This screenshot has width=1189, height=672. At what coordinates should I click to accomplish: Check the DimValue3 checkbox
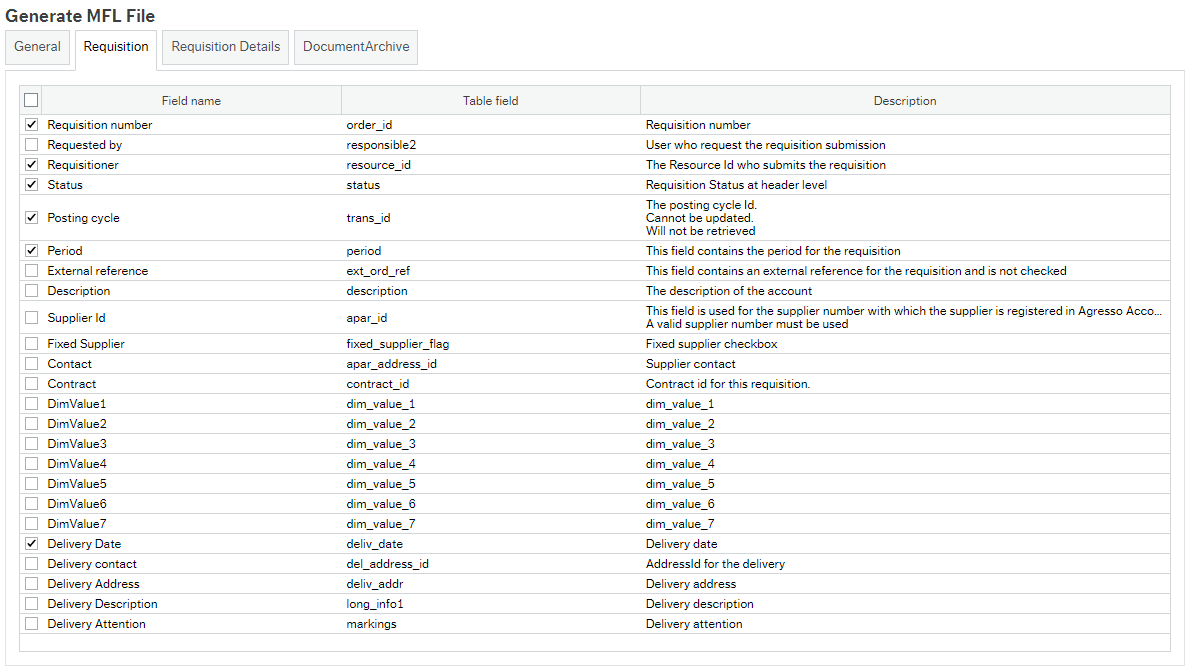pyautogui.click(x=31, y=444)
